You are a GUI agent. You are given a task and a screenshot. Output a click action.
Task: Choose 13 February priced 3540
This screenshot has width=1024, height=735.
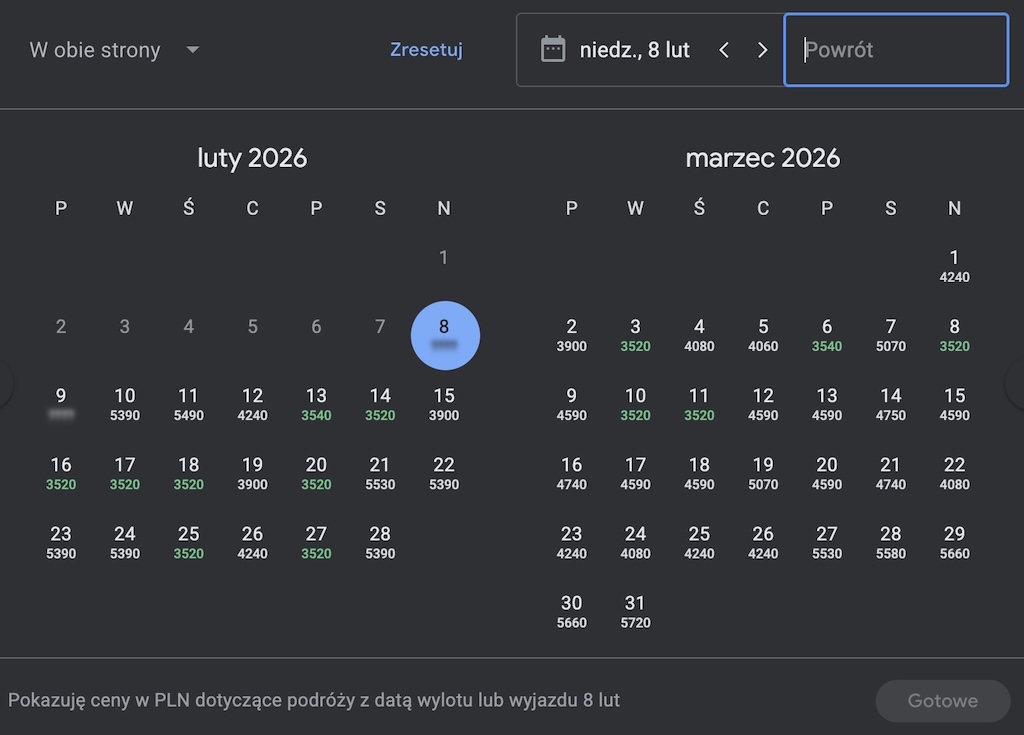(x=316, y=404)
